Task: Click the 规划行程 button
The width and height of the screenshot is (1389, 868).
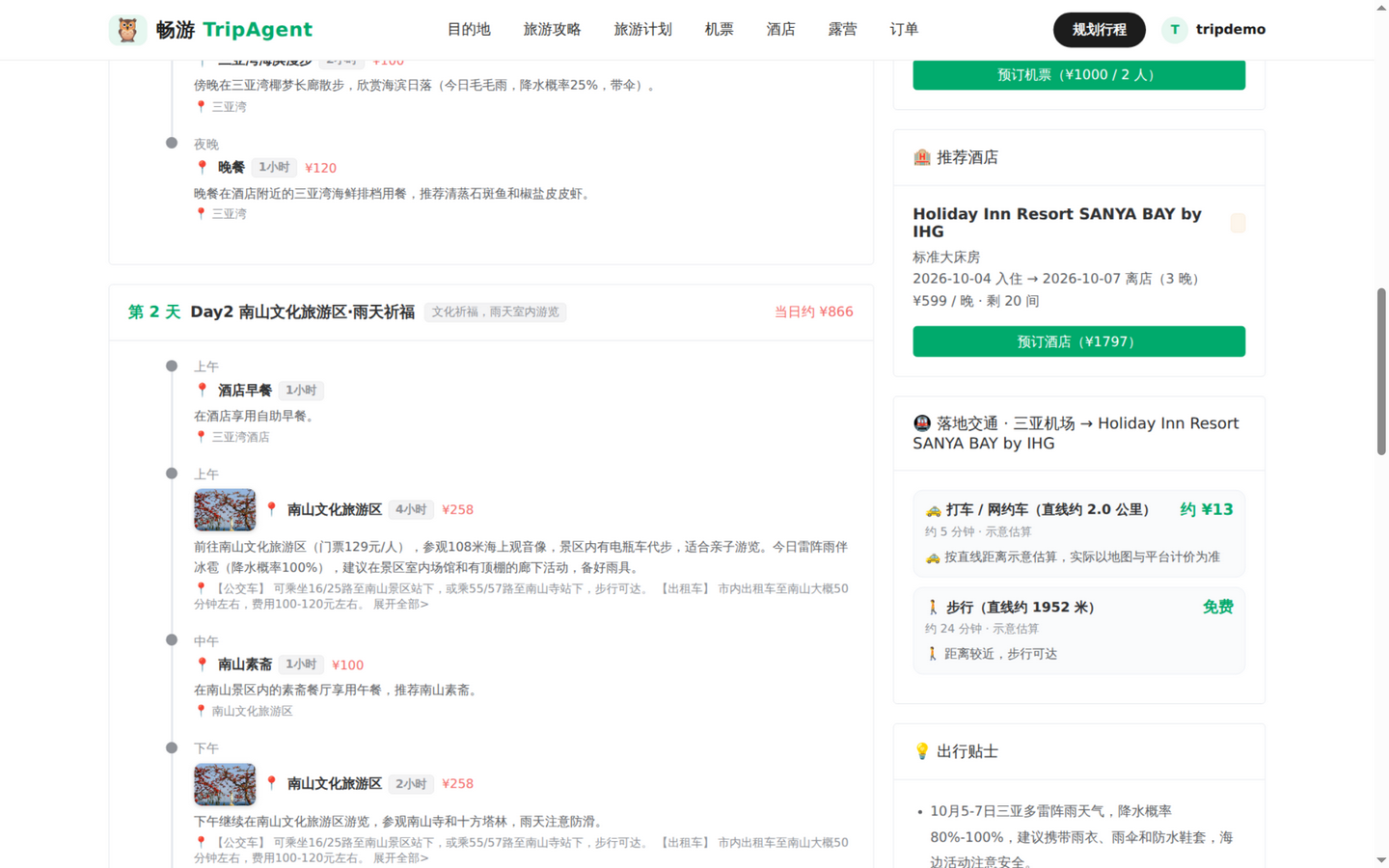Action: [1099, 30]
